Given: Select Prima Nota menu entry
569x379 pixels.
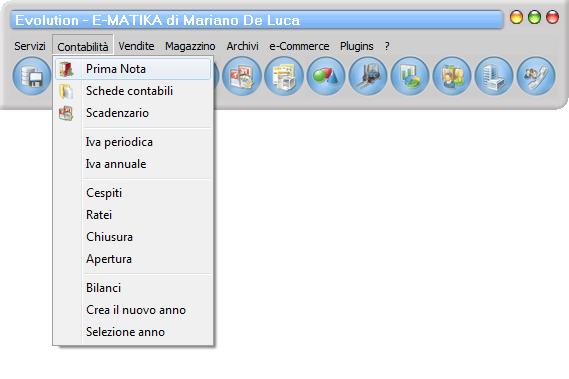Looking at the screenshot, I should [133, 69].
